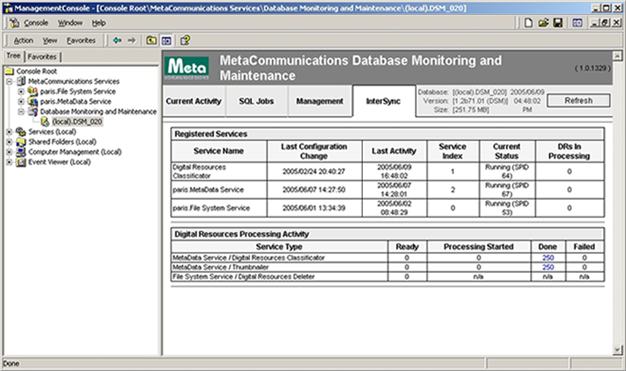Open the Console menu
The image size is (626, 371).
coord(36,23)
